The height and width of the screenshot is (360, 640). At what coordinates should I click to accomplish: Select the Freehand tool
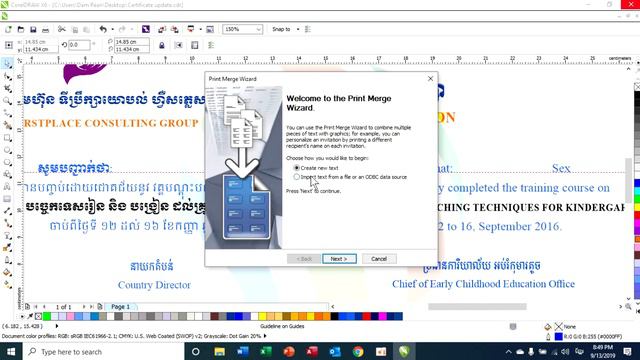tap(7, 113)
